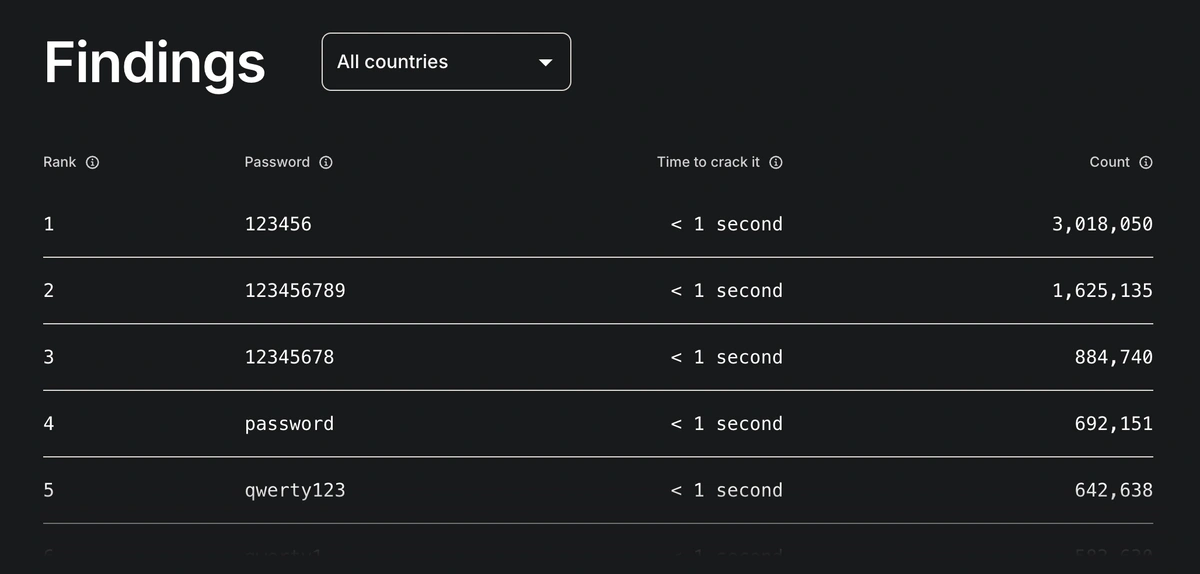Click the info icon next to Count
The width and height of the screenshot is (1200, 574).
point(1146,162)
